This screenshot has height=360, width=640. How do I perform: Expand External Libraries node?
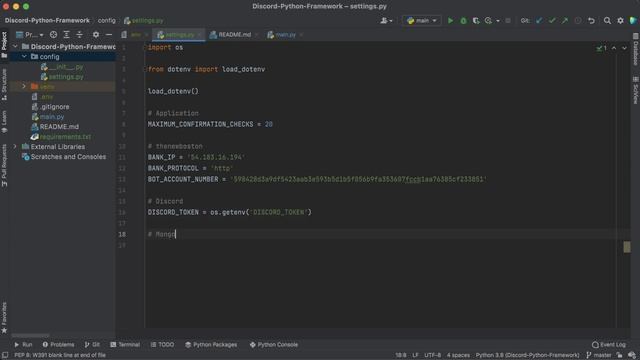pyautogui.click(x=15, y=147)
